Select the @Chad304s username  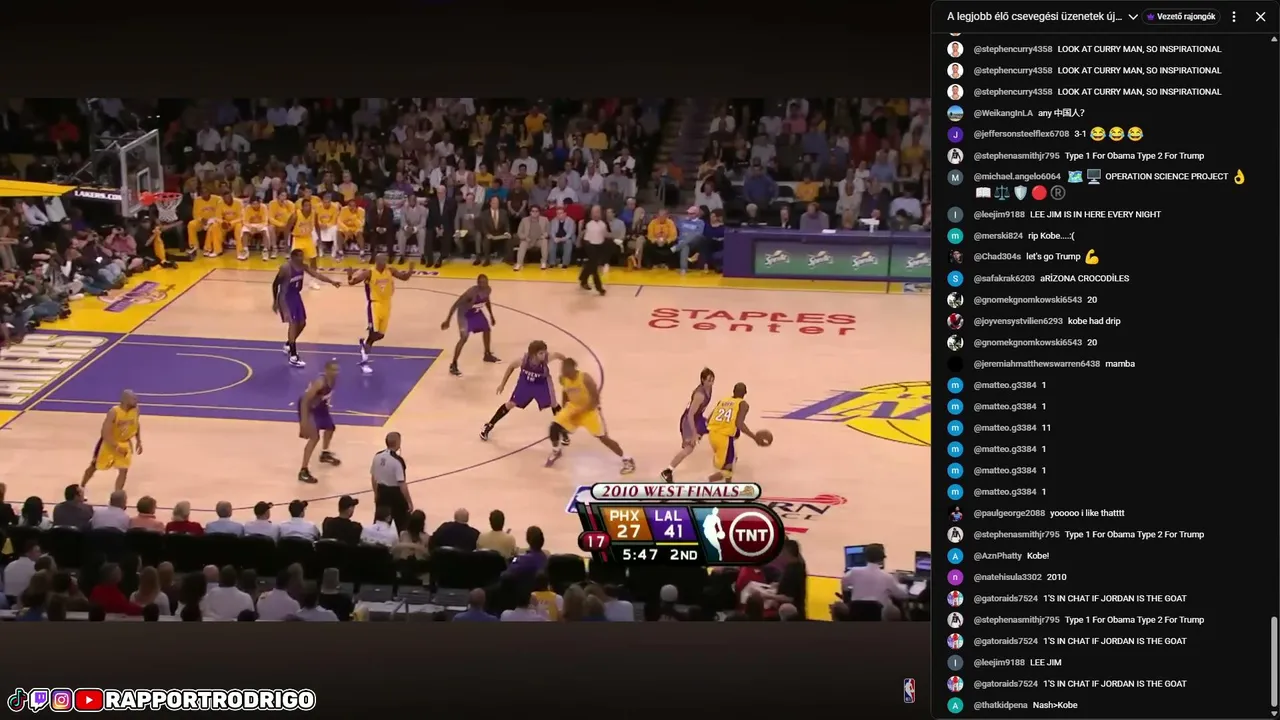coord(997,257)
